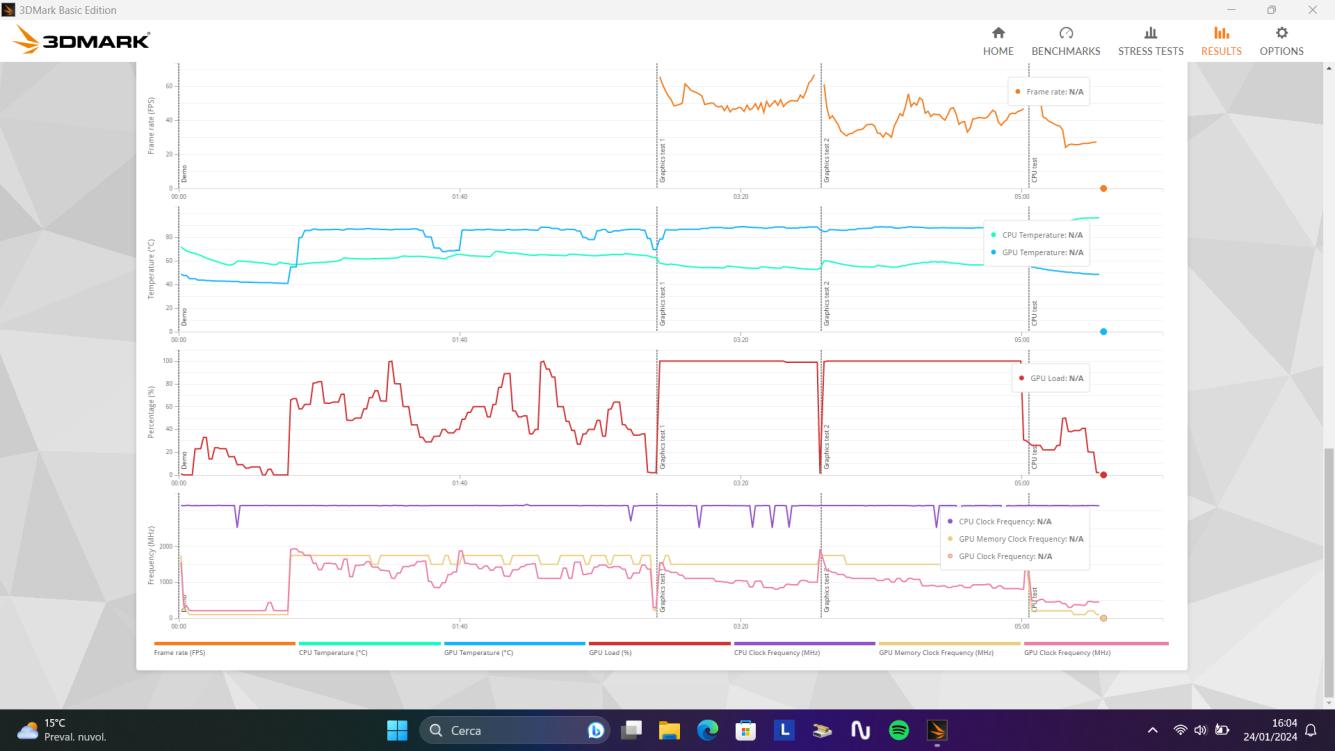Open Spotify from the taskbar

click(898, 731)
